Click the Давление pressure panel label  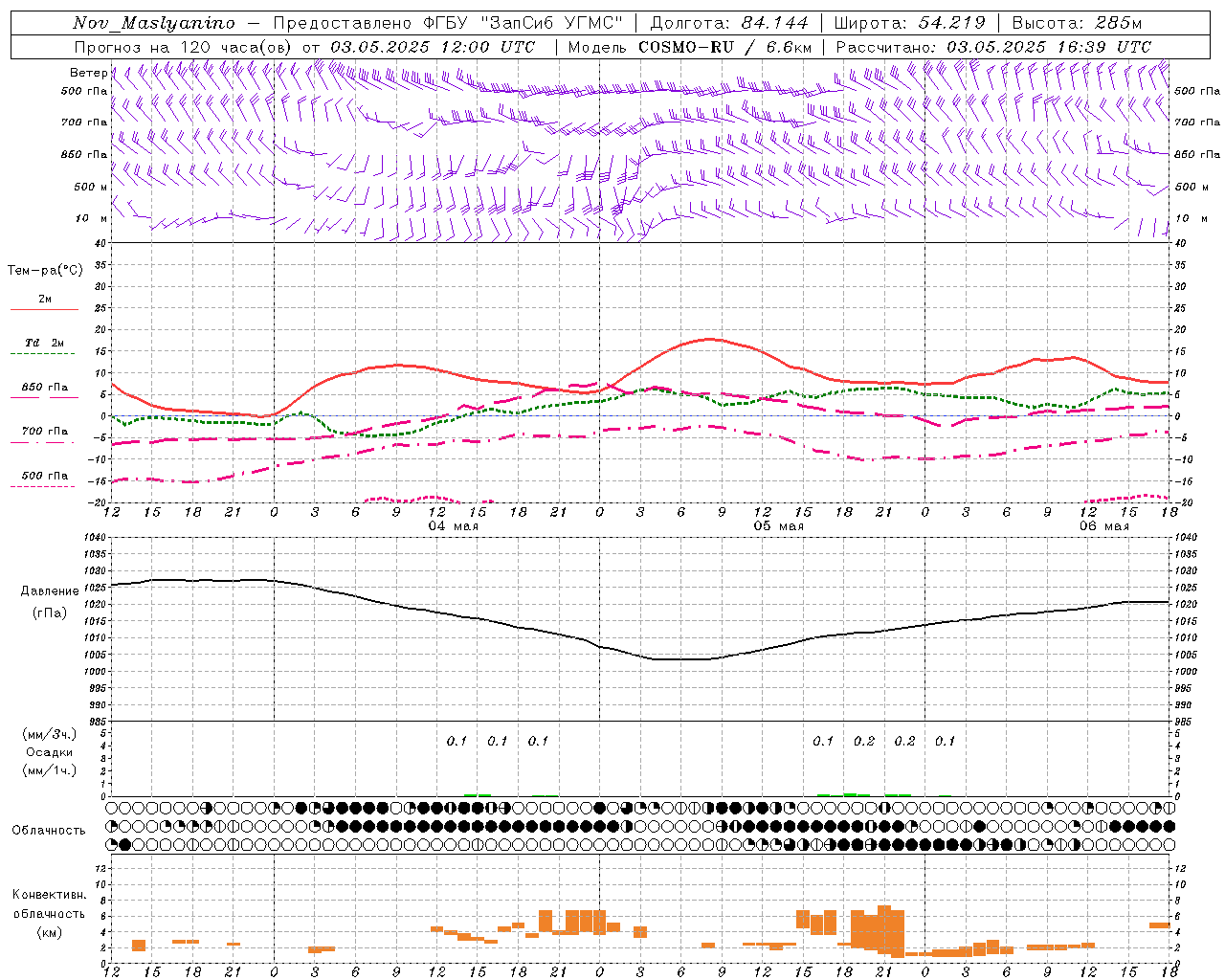49,591
